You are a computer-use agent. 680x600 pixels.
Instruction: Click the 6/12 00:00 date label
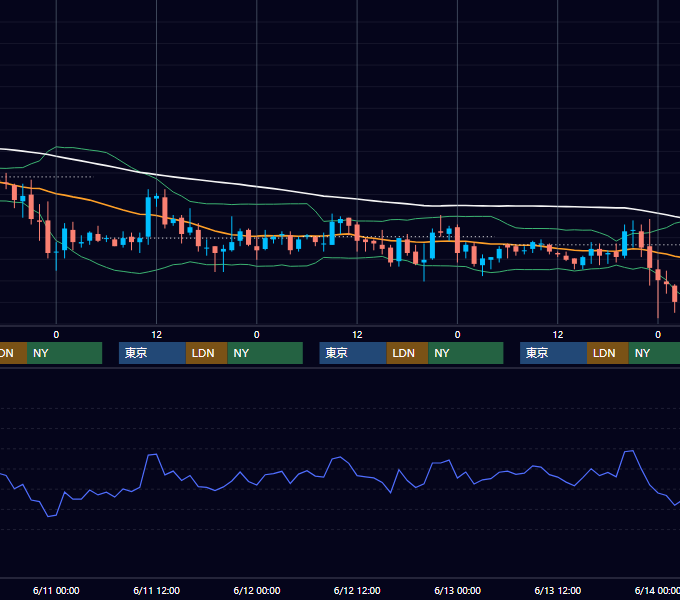[257, 590]
